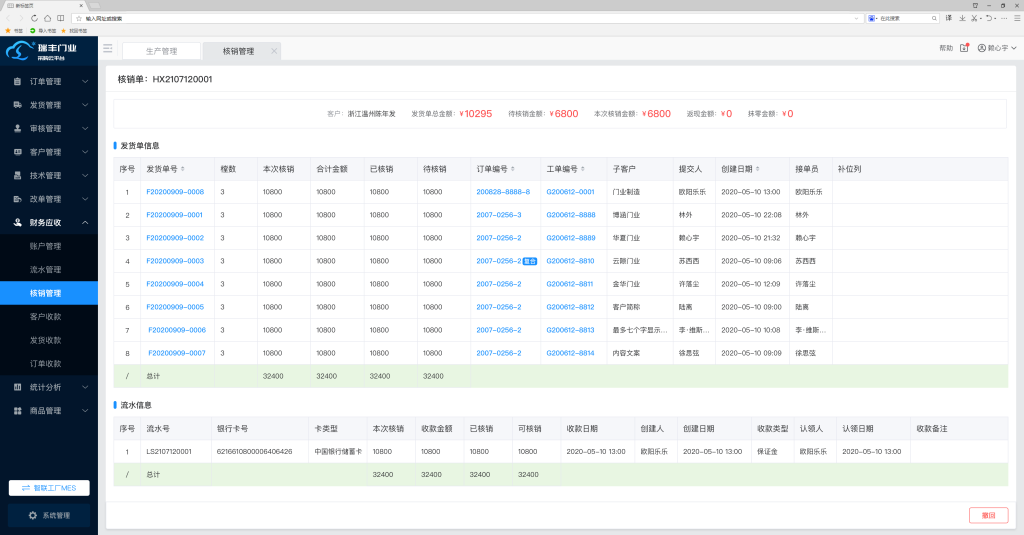Expand the 发货管理 menu chevron
The image size is (1024, 535).
85,105
